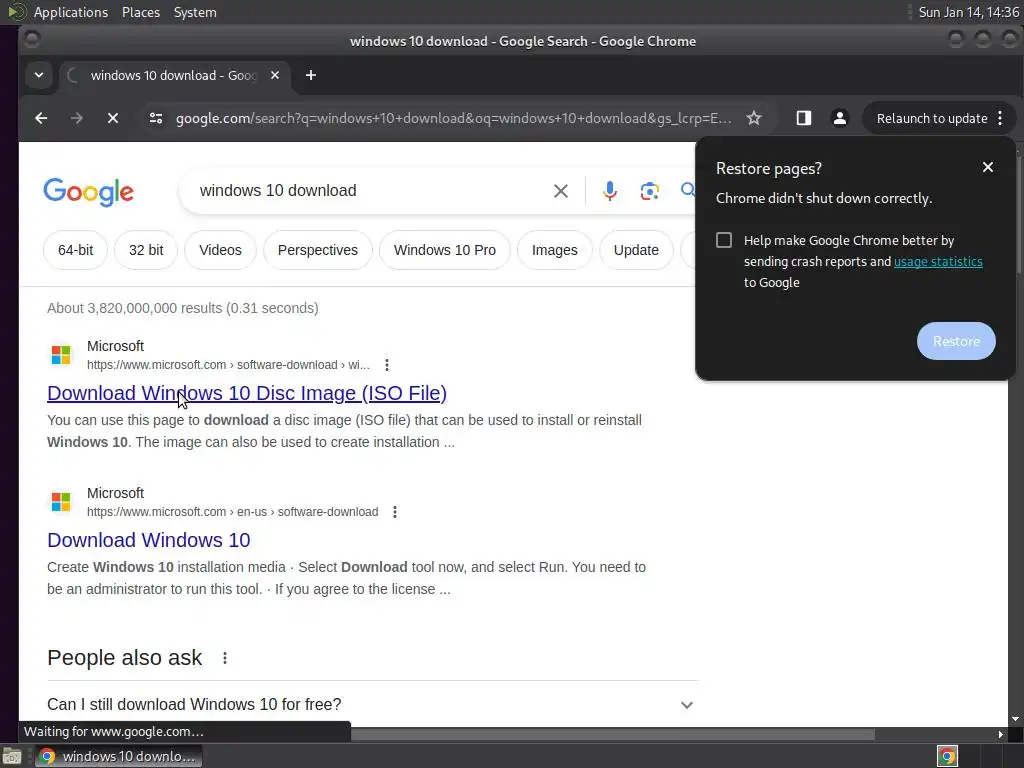Viewport: 1024px width, 768px height.
Task: Open site information icon in address bar
Action: pos(155,118)
